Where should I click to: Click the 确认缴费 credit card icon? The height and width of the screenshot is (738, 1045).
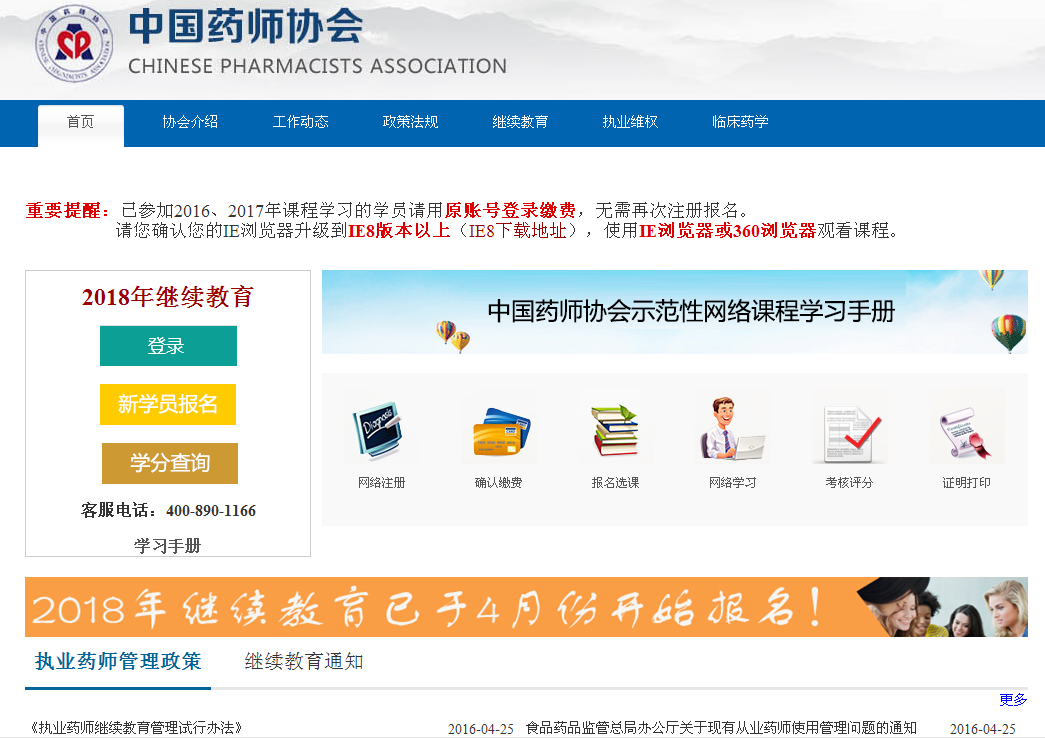(x=498, y=431)
